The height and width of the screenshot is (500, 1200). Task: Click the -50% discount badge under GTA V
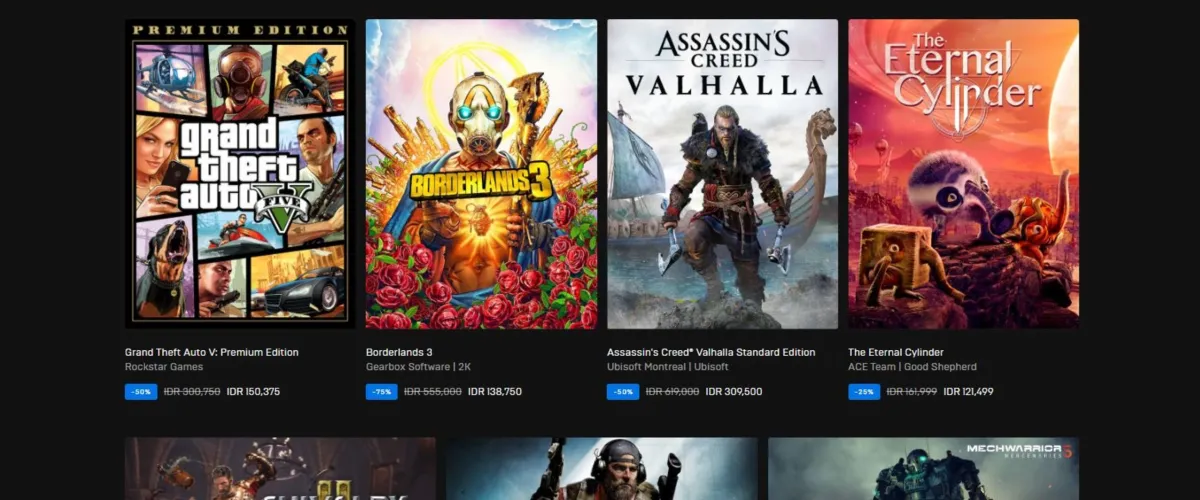141,392
